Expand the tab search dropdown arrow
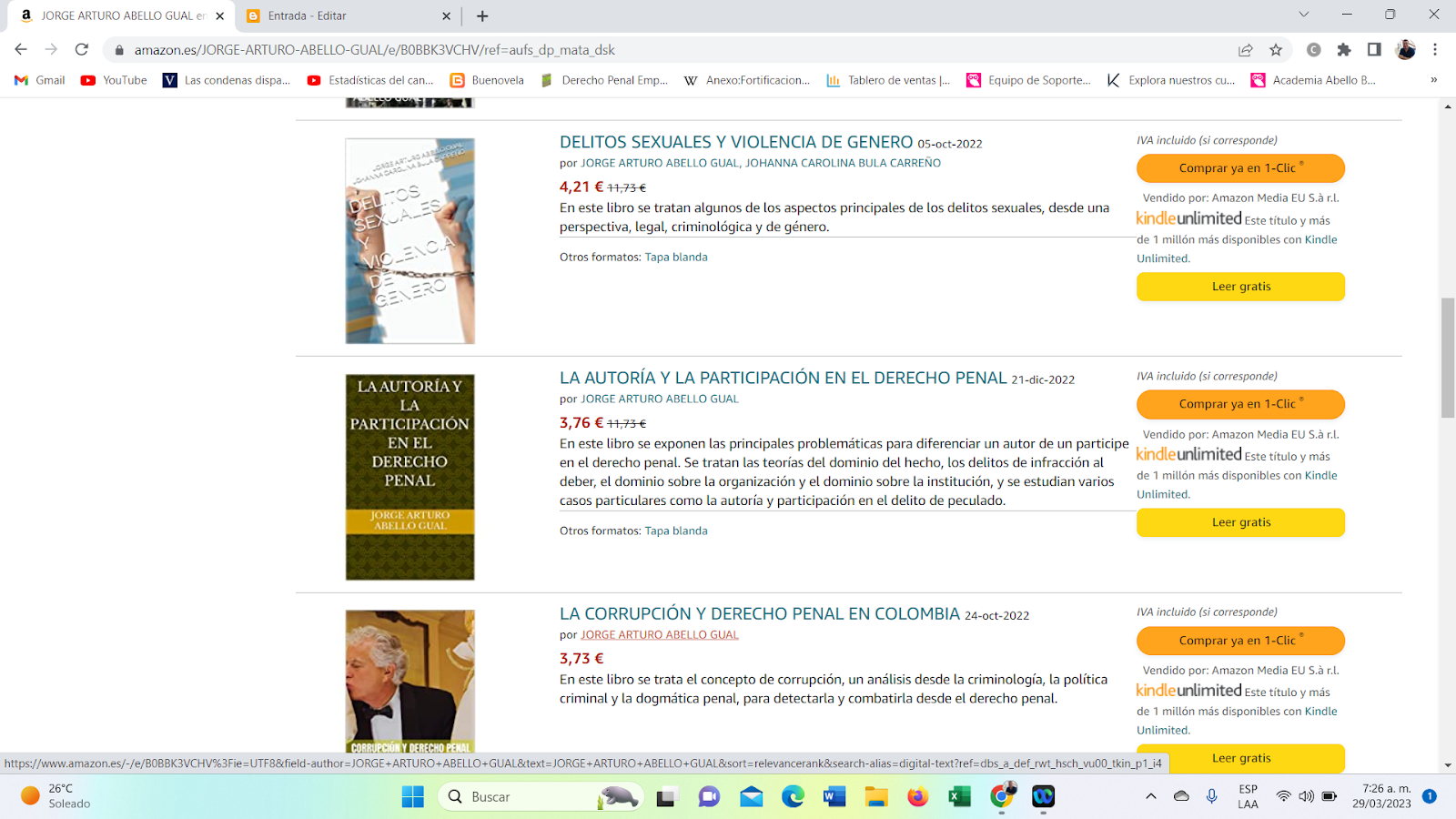Image resolution: width=1456 pixels, height=819 pixels. (1303, 15)
